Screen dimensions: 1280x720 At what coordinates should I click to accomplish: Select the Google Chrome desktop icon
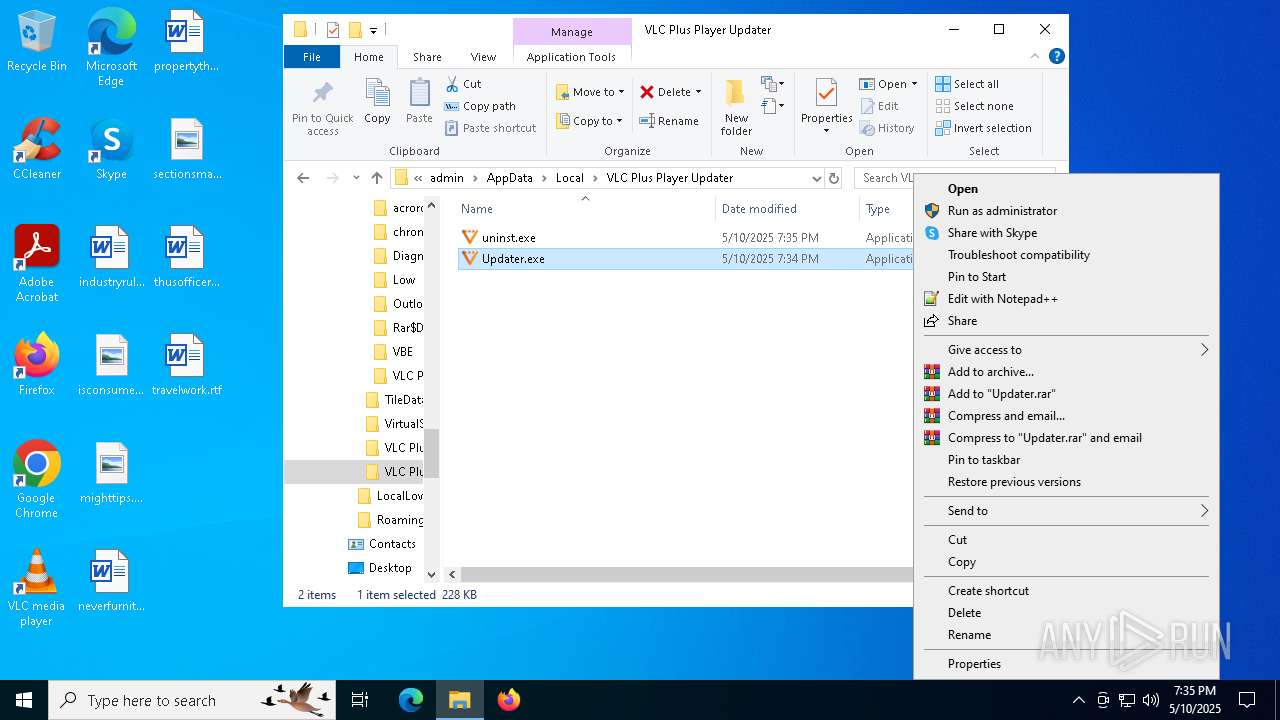pyautogui.click(x=37, y=481)
